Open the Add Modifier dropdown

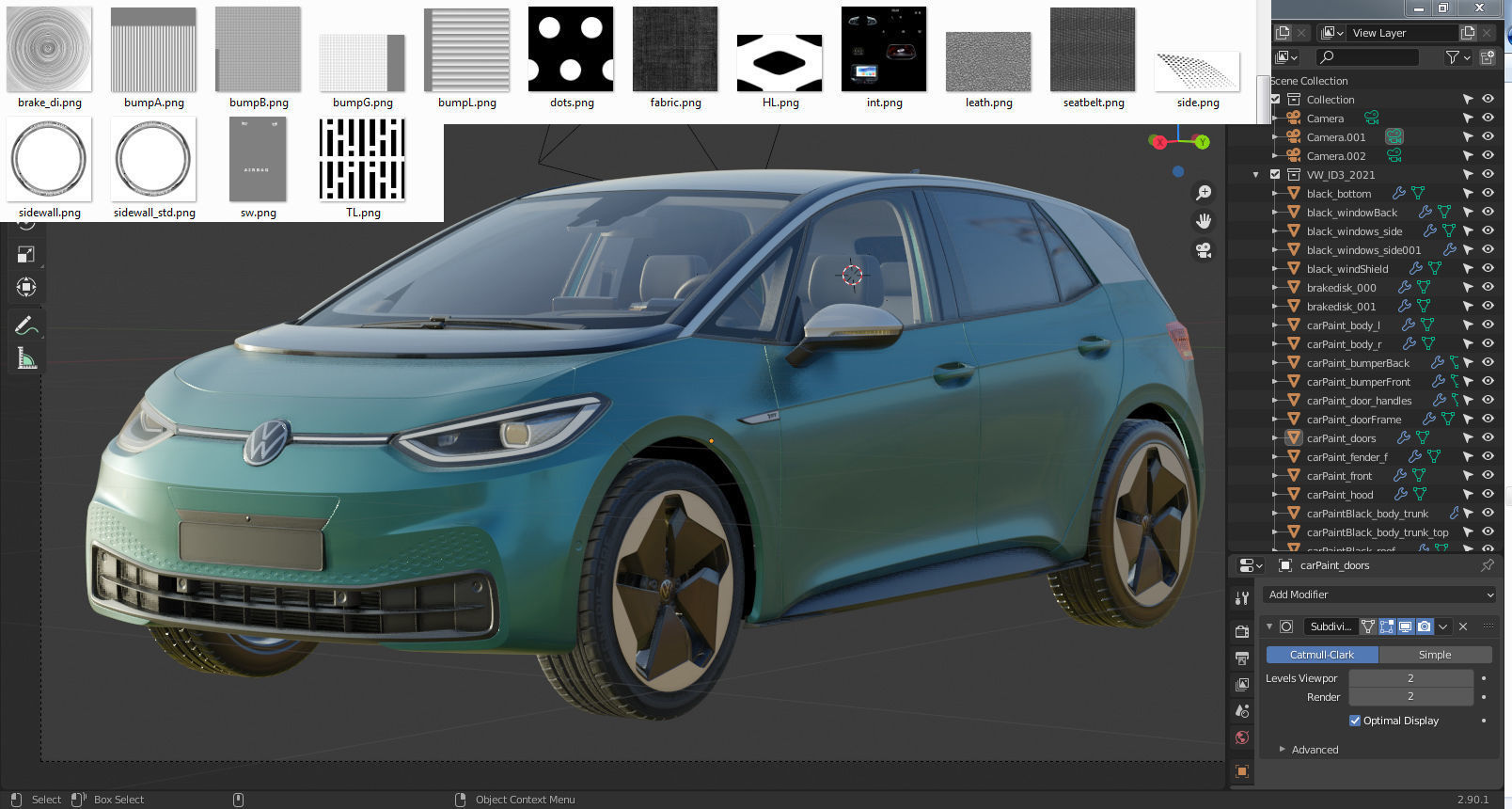click(x=1380, y=595)
